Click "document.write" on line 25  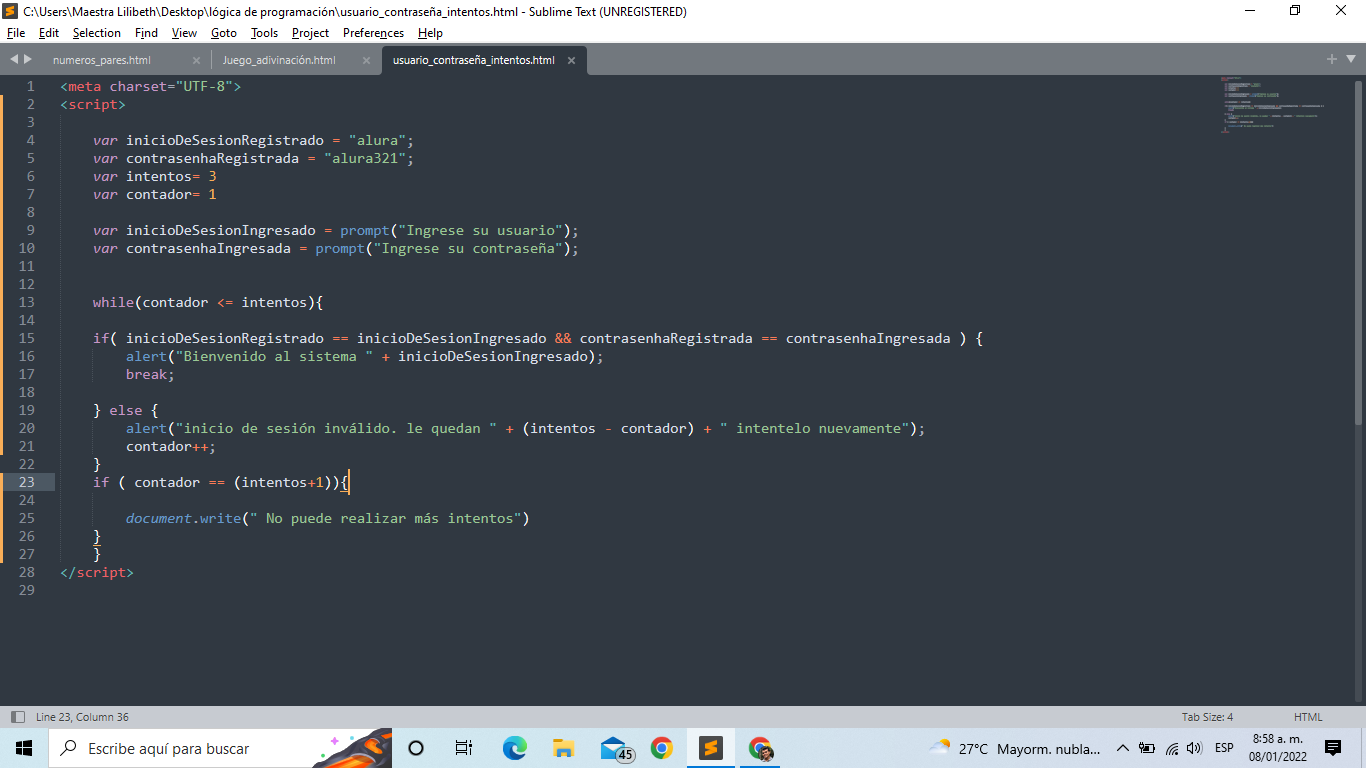click(x=184, y=518)
